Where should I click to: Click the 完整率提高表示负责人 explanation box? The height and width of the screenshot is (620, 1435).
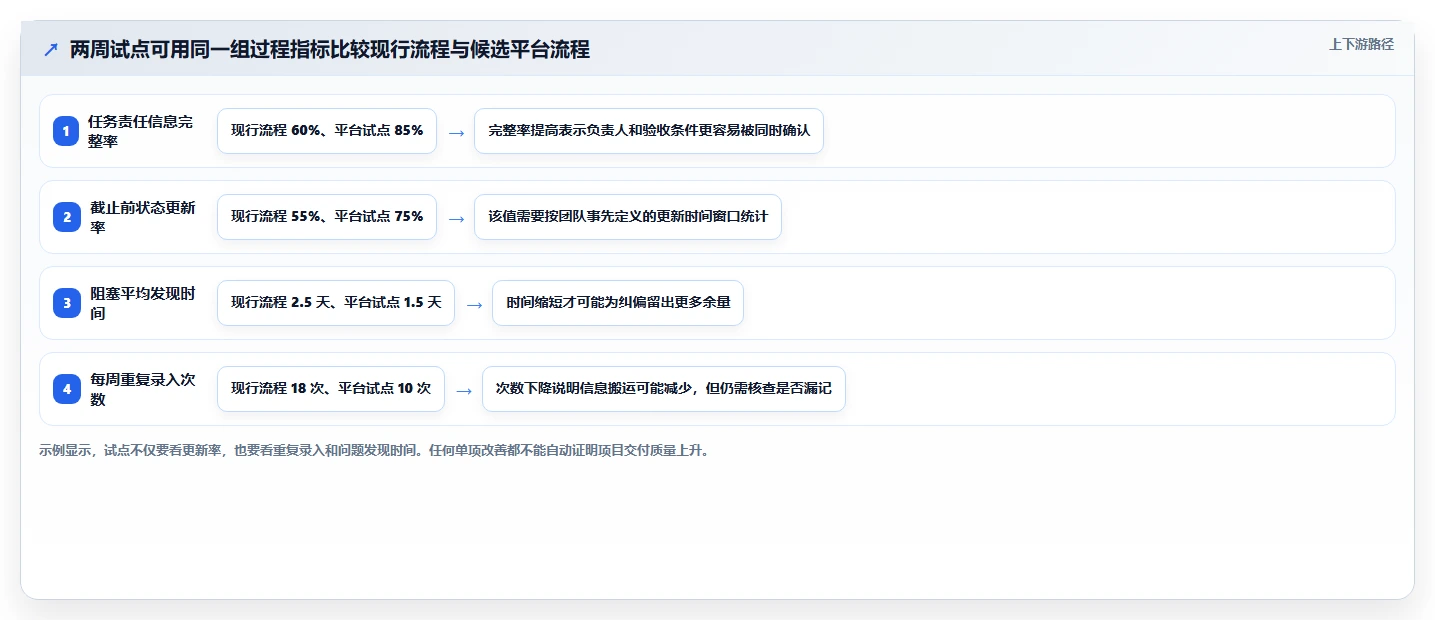649,131
